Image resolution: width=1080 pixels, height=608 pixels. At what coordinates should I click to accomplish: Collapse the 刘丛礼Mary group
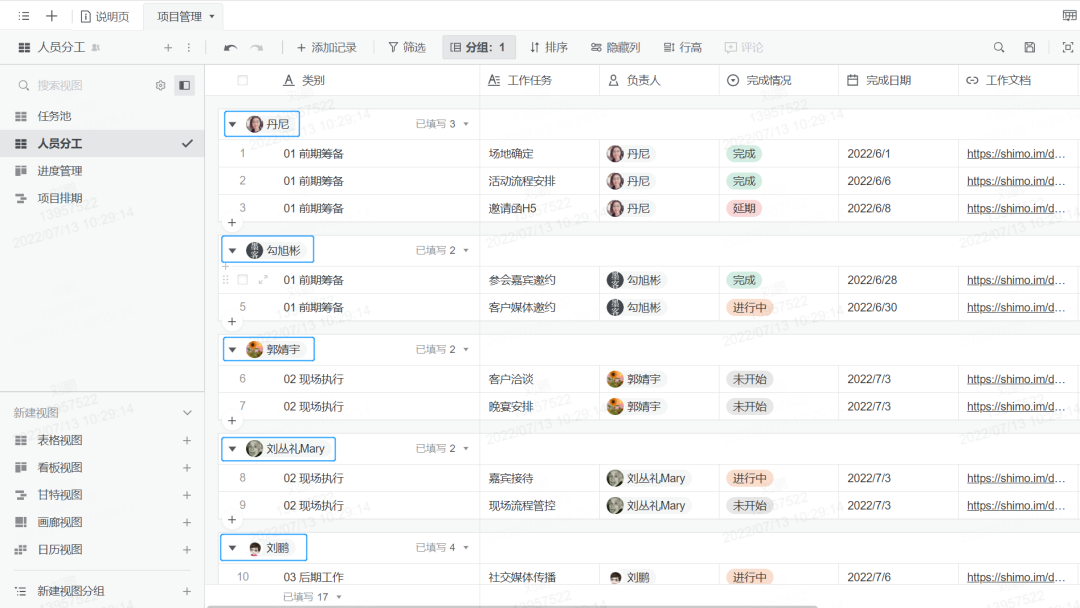point(232,448)
